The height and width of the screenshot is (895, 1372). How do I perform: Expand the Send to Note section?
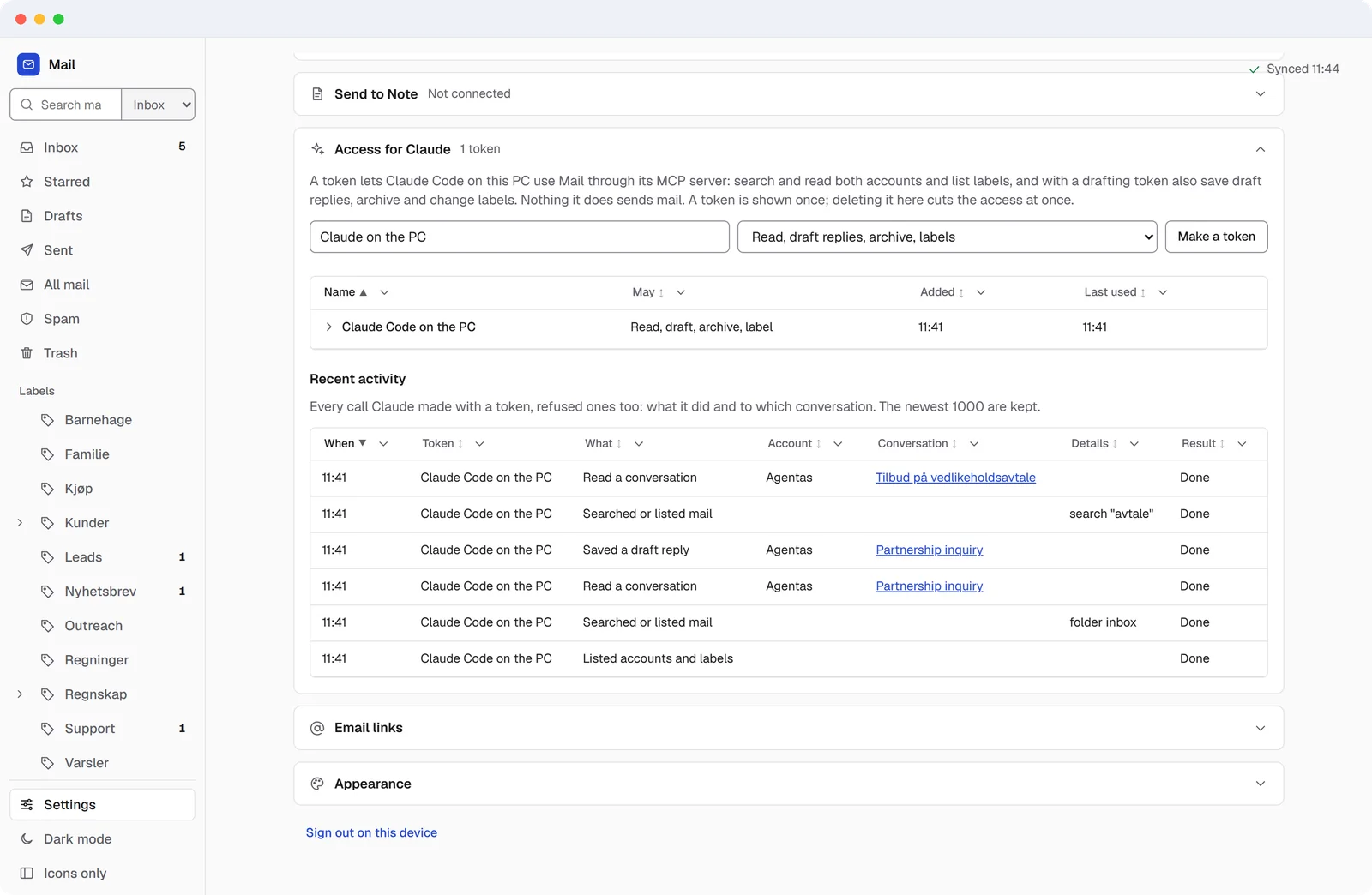(x=789, y=94)
